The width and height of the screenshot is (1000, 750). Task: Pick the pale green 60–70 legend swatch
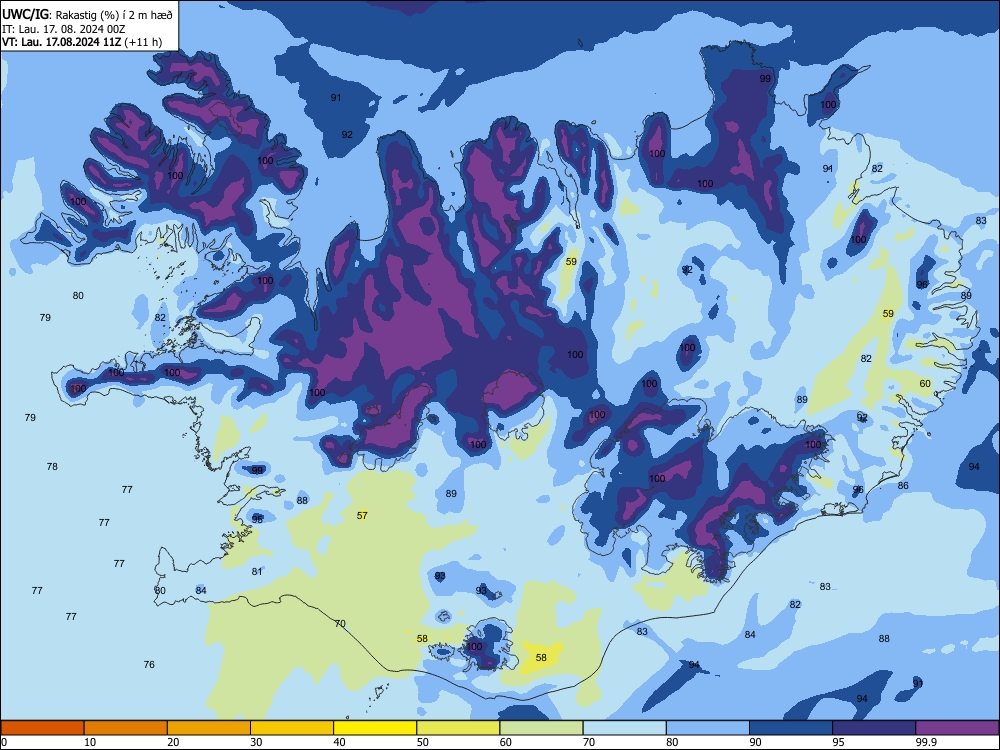coord(541,728)
